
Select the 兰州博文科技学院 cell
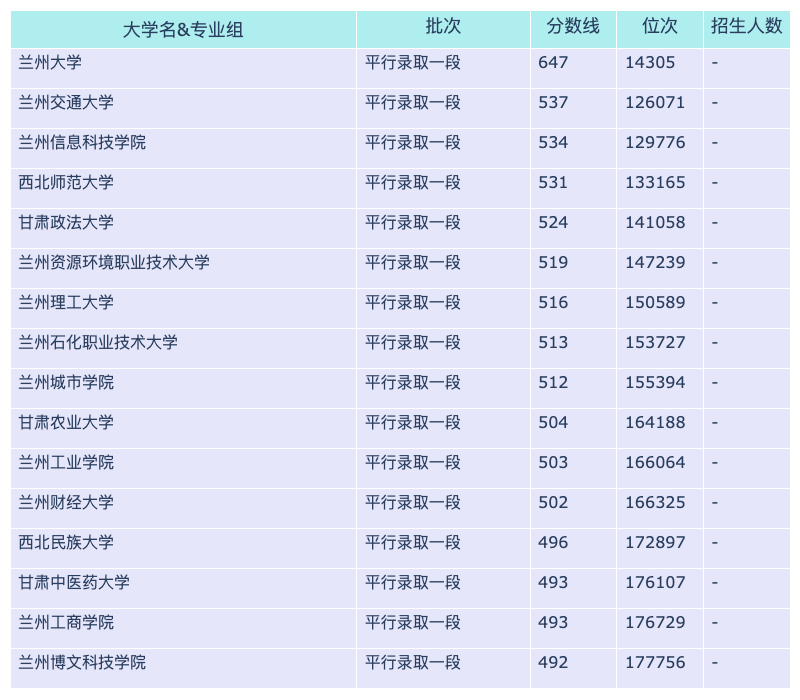pos(82,662)
